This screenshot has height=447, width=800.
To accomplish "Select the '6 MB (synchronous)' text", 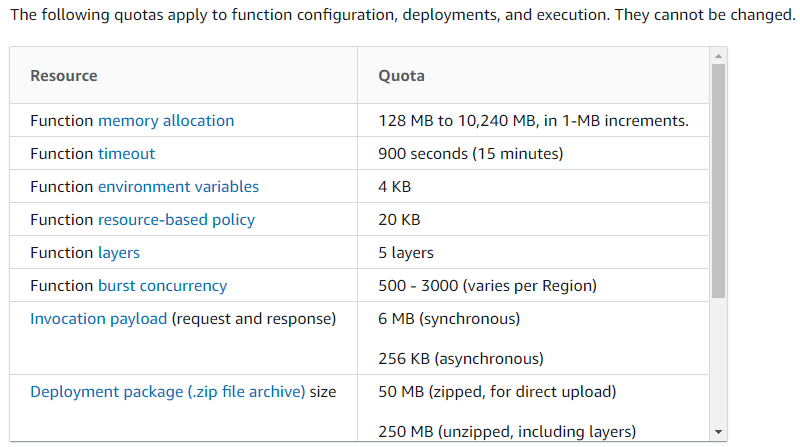I will click(x=449, y=319).
